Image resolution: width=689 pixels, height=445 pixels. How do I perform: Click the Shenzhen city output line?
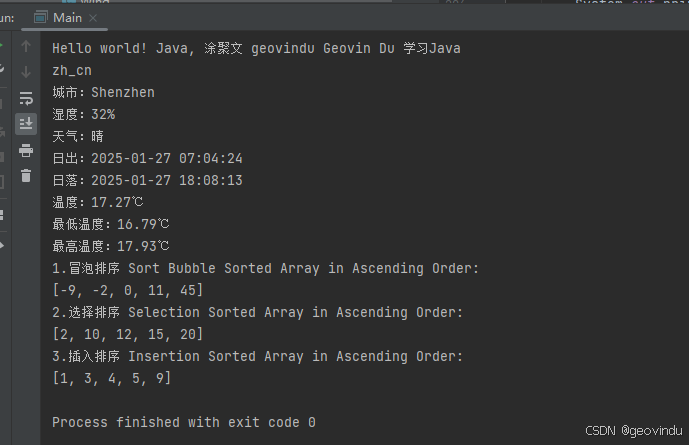(103, 92)
